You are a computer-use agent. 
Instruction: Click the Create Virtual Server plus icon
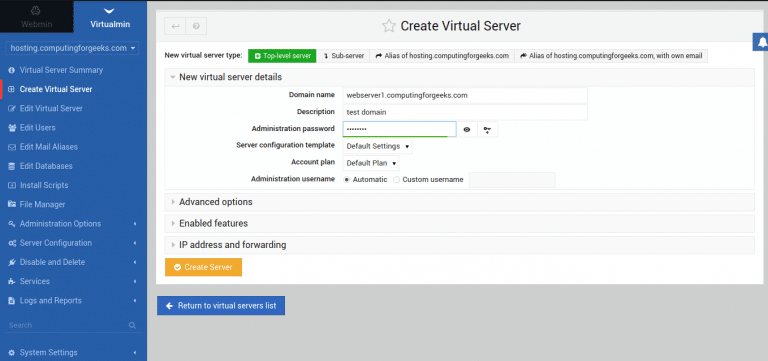point(11,89)
